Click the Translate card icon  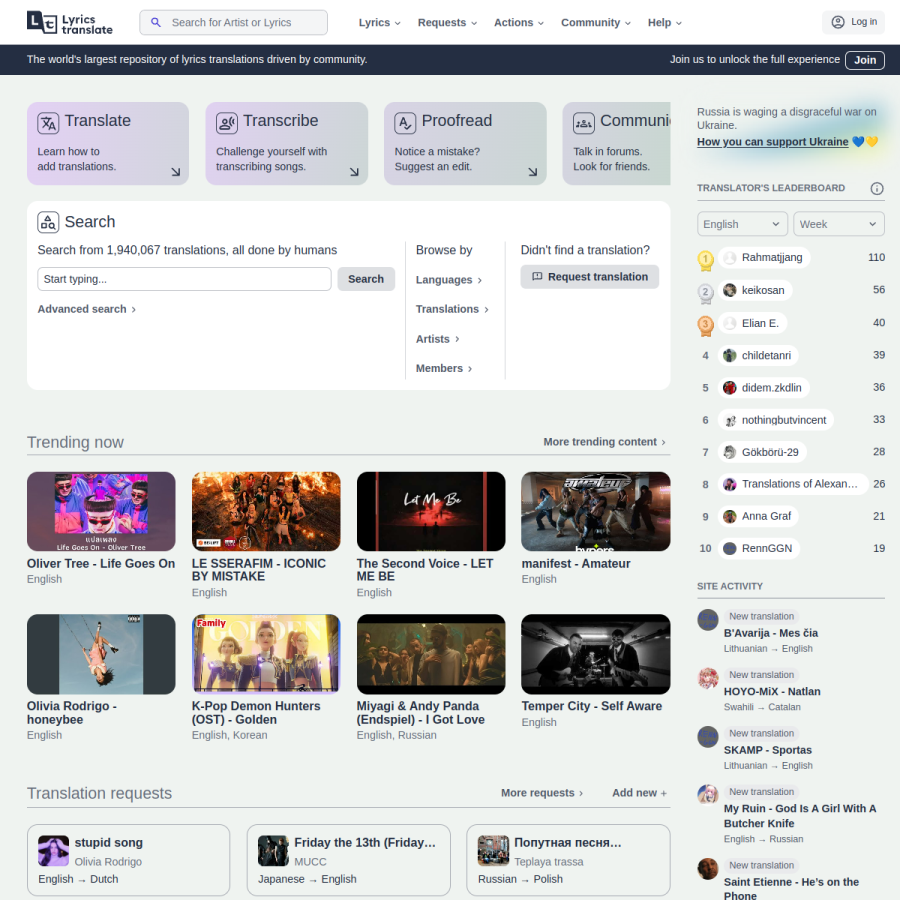[48, 123]
